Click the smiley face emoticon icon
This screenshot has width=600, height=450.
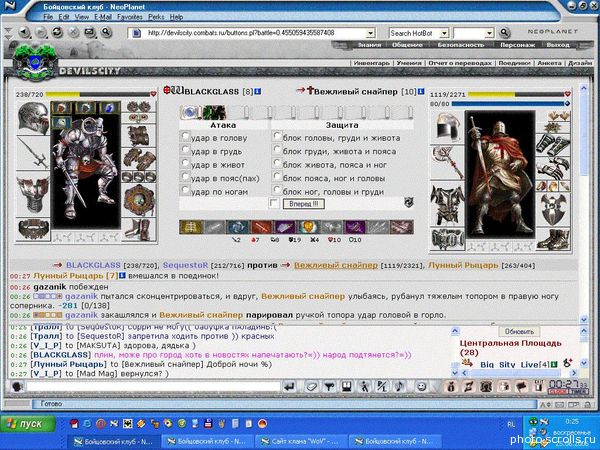421,387
